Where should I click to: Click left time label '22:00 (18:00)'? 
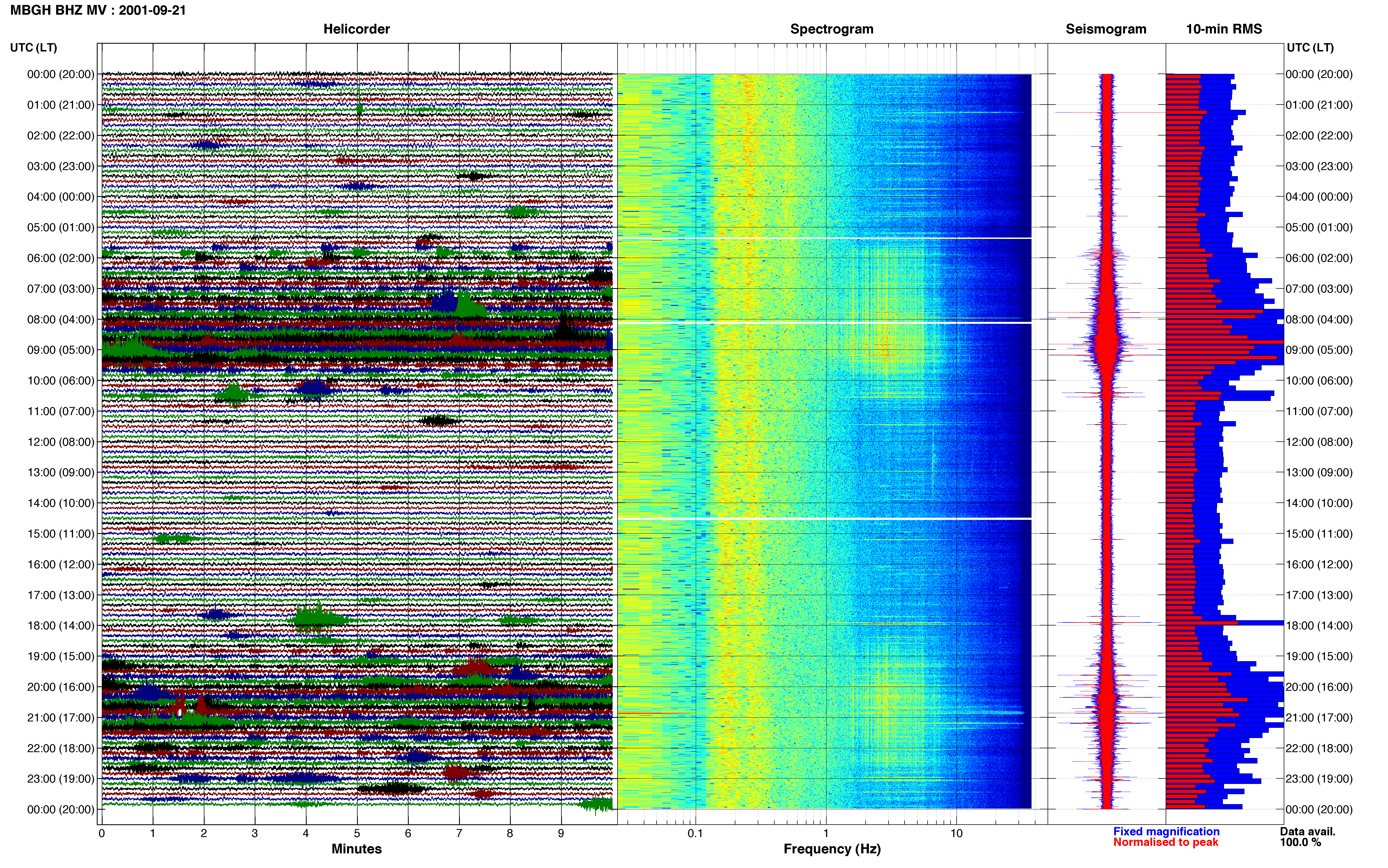(61, 748)
